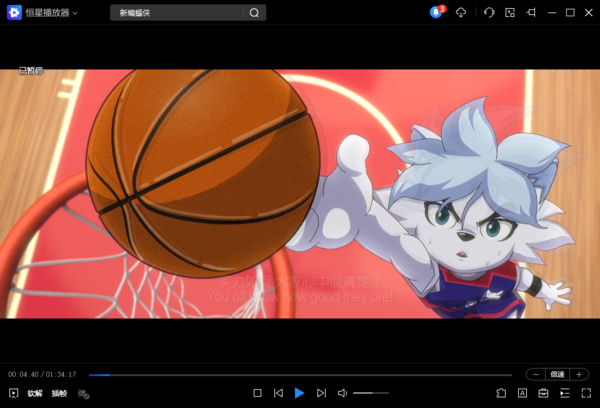Click the cloud download icon
The width and height of the screenshot is (600, 408).
461,13
